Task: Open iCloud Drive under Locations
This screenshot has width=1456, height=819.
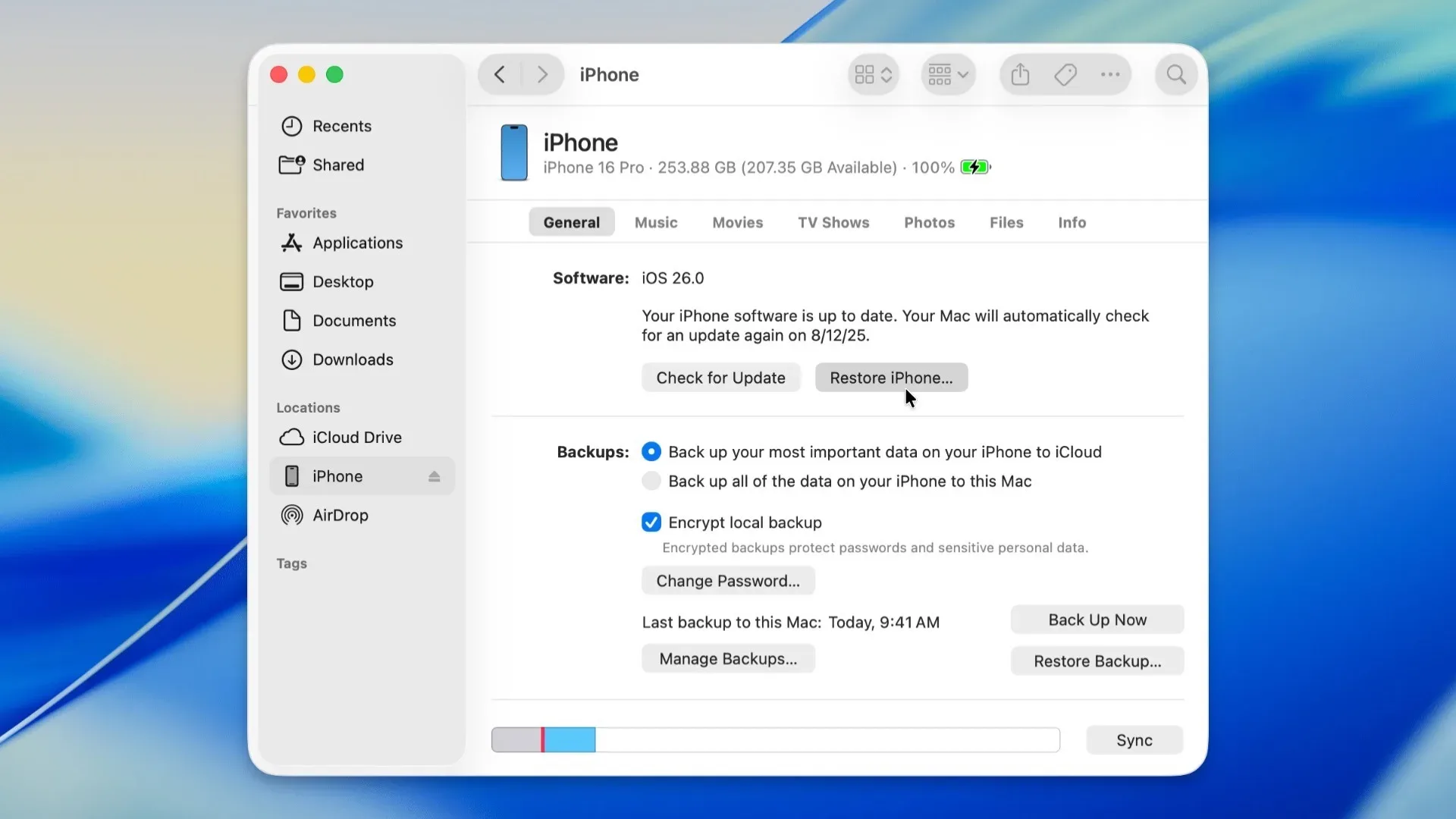Action: click(x=362, y=438)
